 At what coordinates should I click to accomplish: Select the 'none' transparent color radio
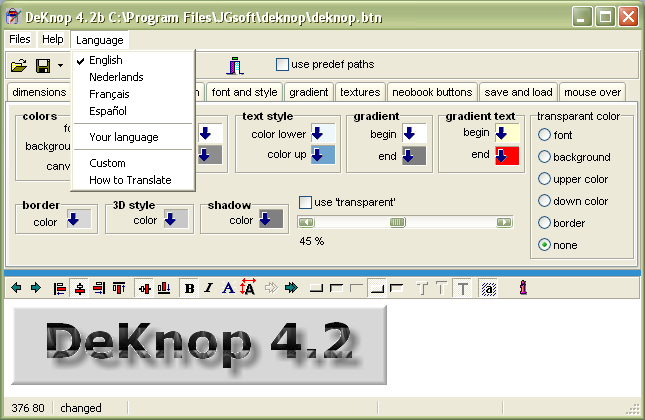click(x=544, y=245)
